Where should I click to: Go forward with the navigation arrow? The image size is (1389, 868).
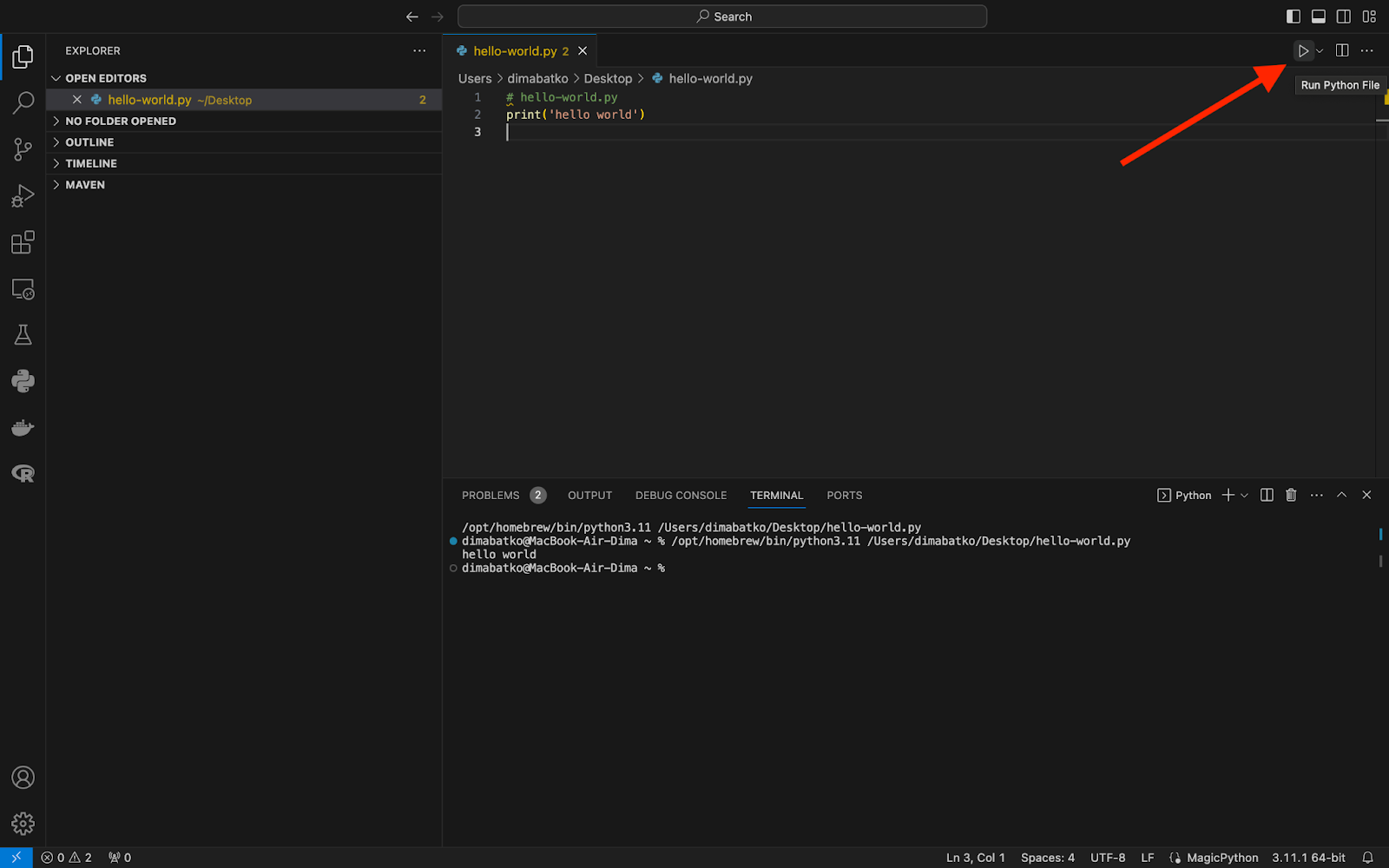pyautogui.click(x=438, y=16)
